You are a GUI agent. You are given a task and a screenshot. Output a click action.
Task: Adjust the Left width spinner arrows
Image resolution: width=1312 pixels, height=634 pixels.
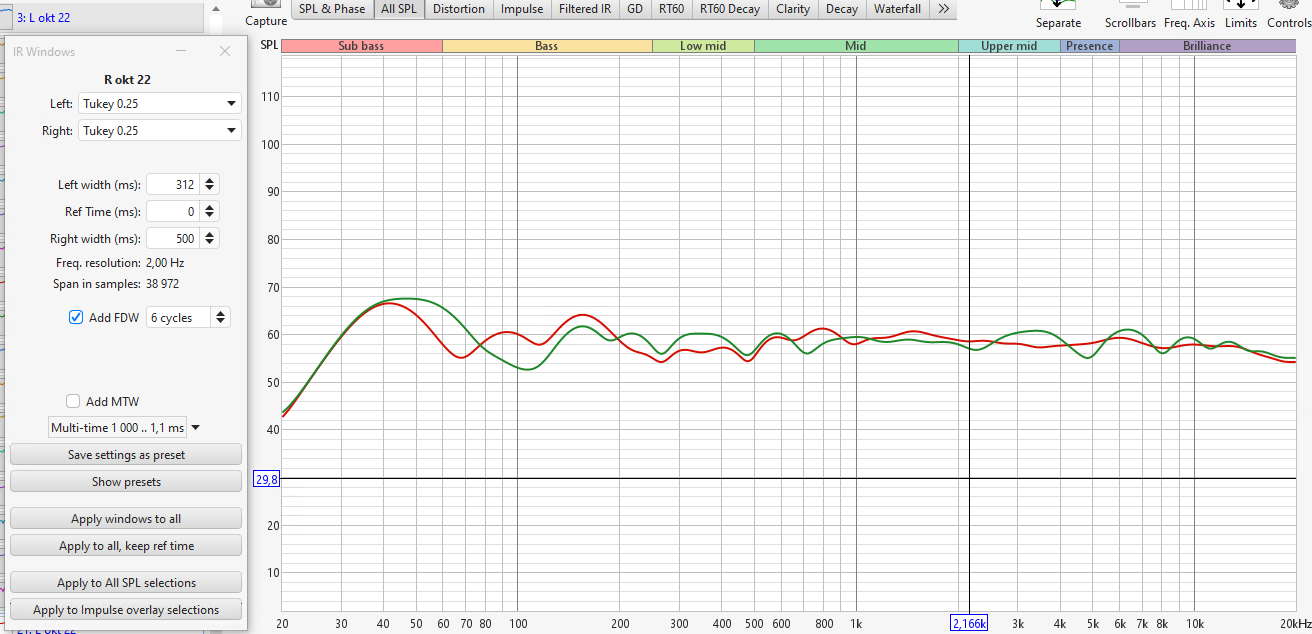tap(209, 184)
